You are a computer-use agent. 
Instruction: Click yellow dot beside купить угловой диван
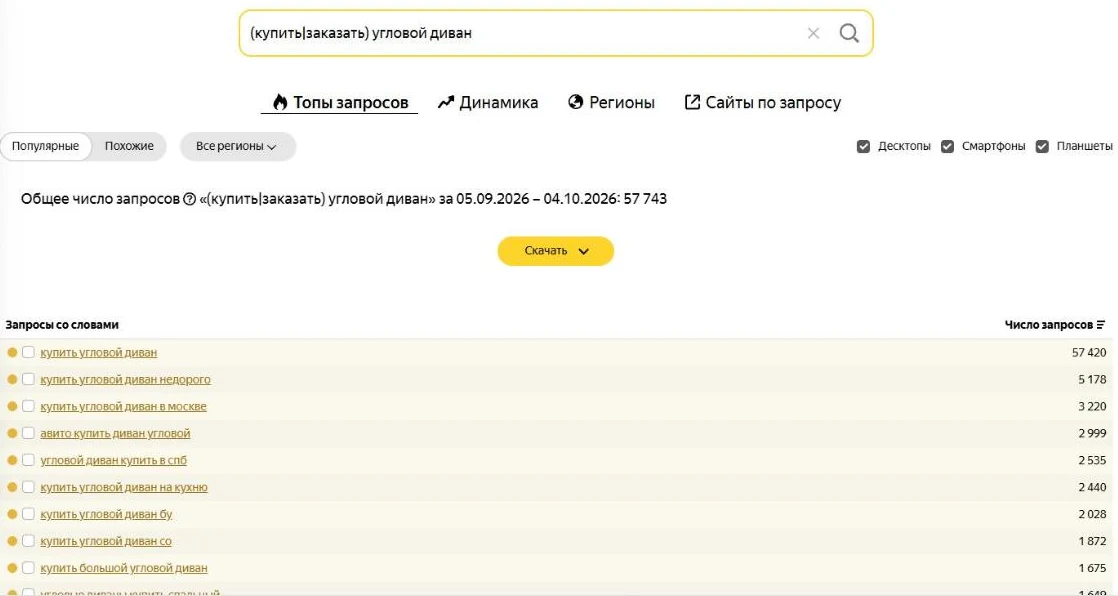[12, 352]
